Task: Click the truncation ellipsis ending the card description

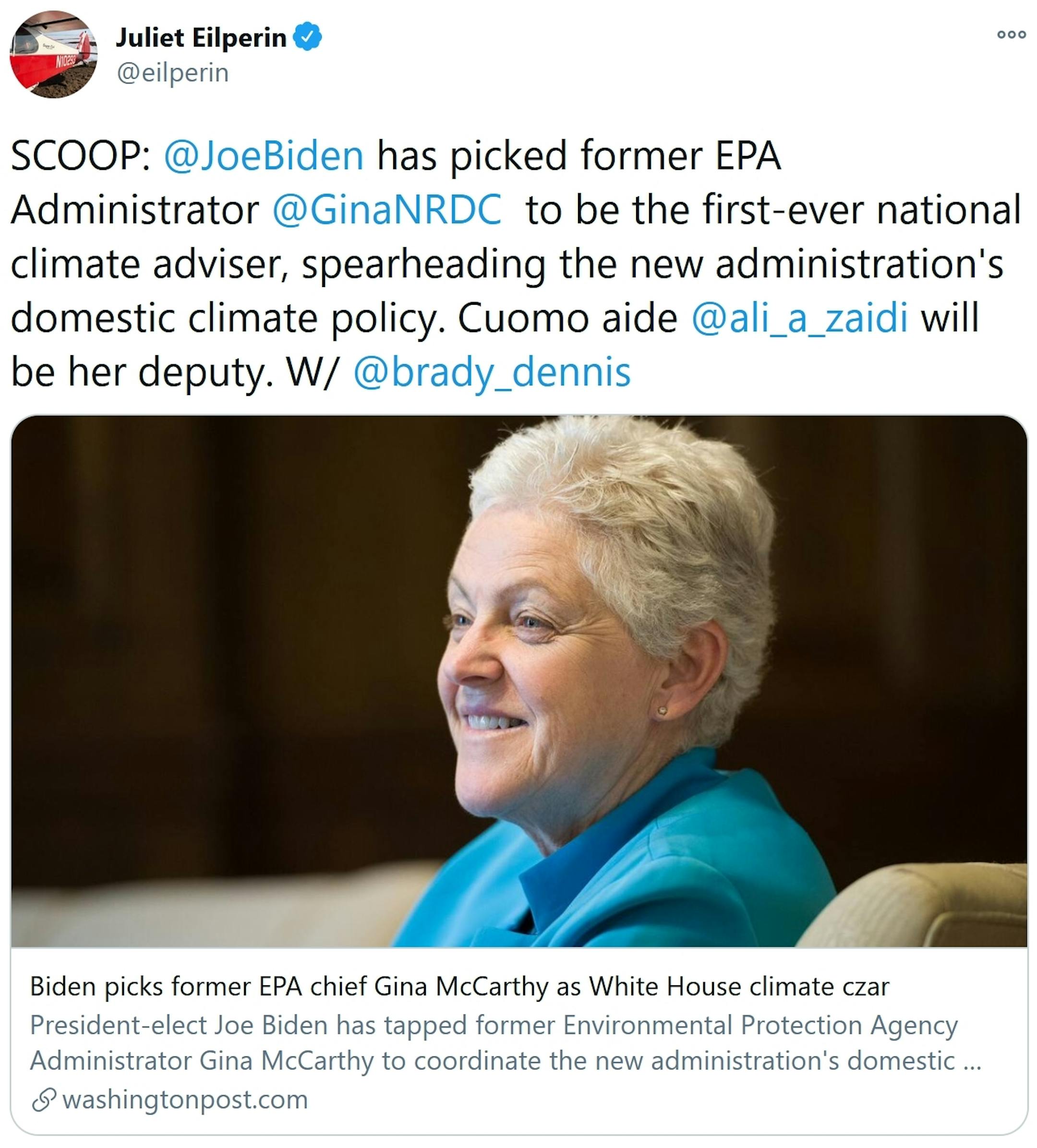Action: [972, 1062]
